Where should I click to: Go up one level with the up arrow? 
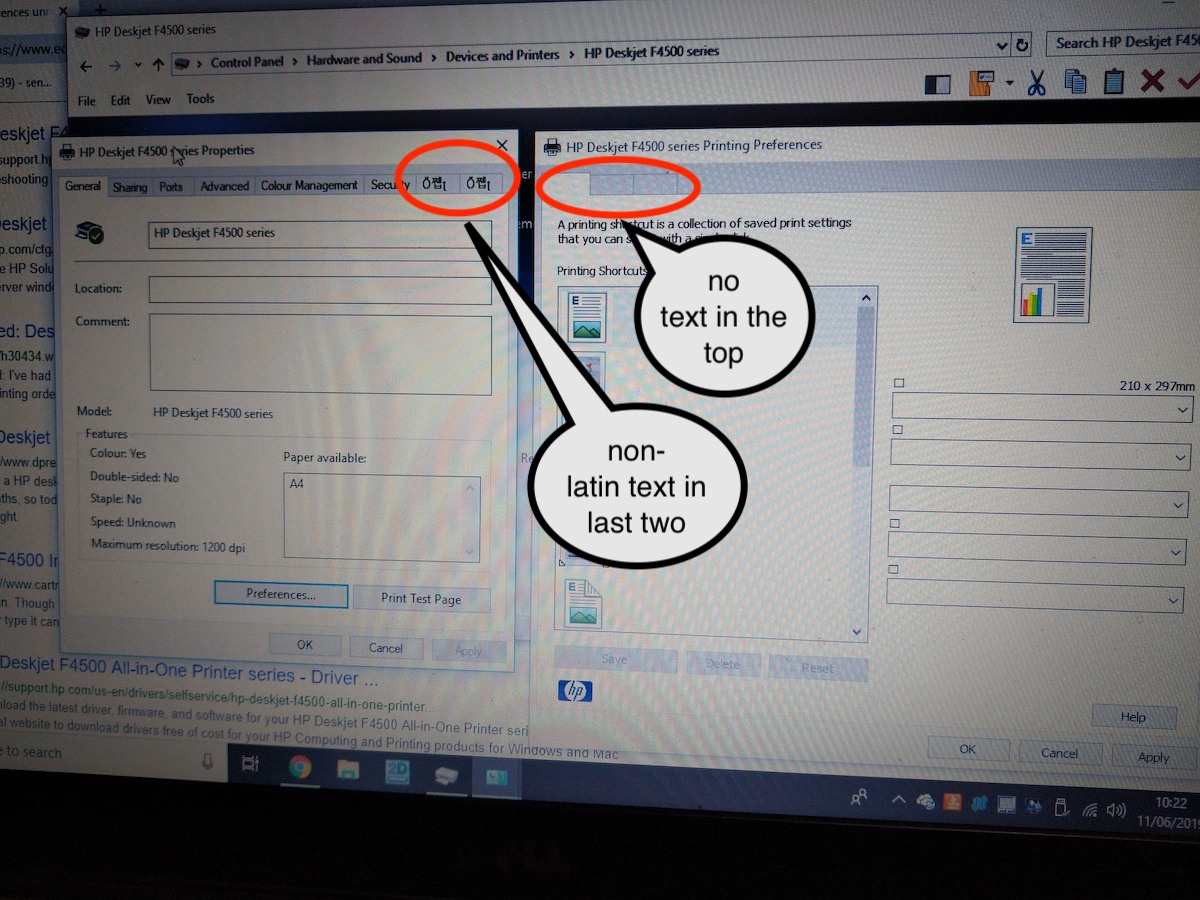click(x=158, y=65)
